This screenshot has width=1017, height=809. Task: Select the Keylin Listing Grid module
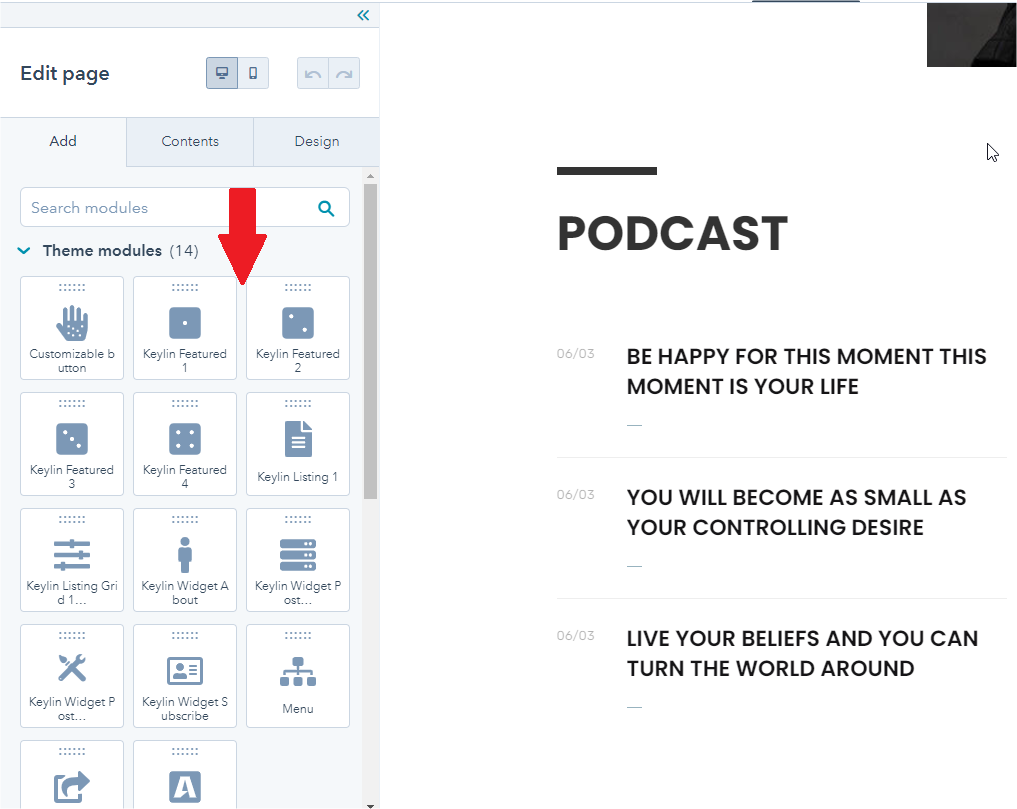(72, 560)
